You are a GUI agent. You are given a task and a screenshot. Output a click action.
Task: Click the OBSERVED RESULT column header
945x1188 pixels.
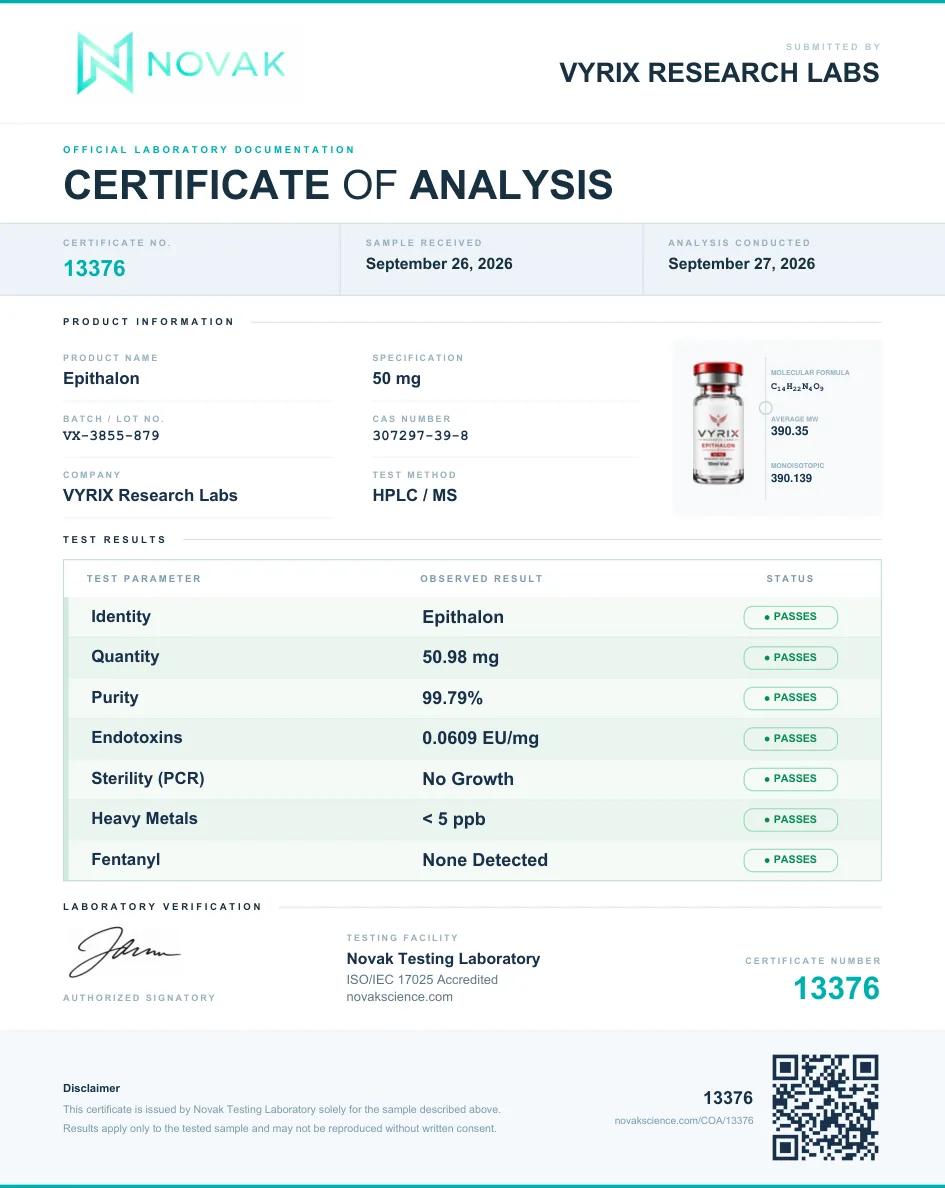coord(481,579)
